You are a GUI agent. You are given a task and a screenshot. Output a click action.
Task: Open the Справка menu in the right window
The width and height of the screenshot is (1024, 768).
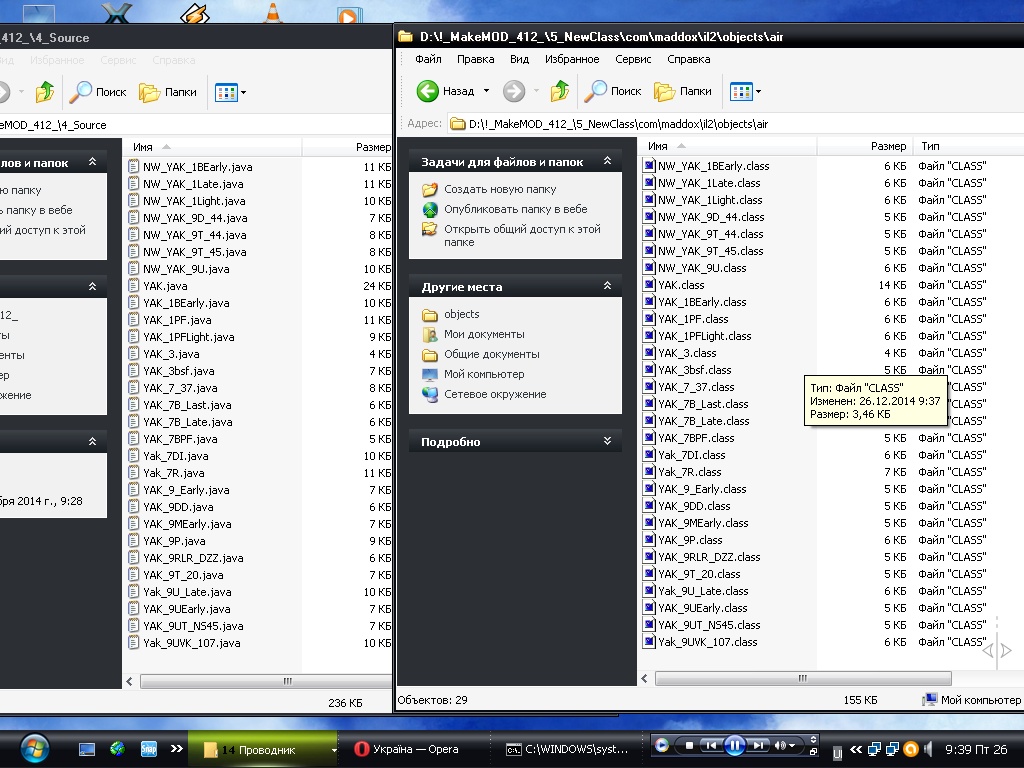point(688,59)
